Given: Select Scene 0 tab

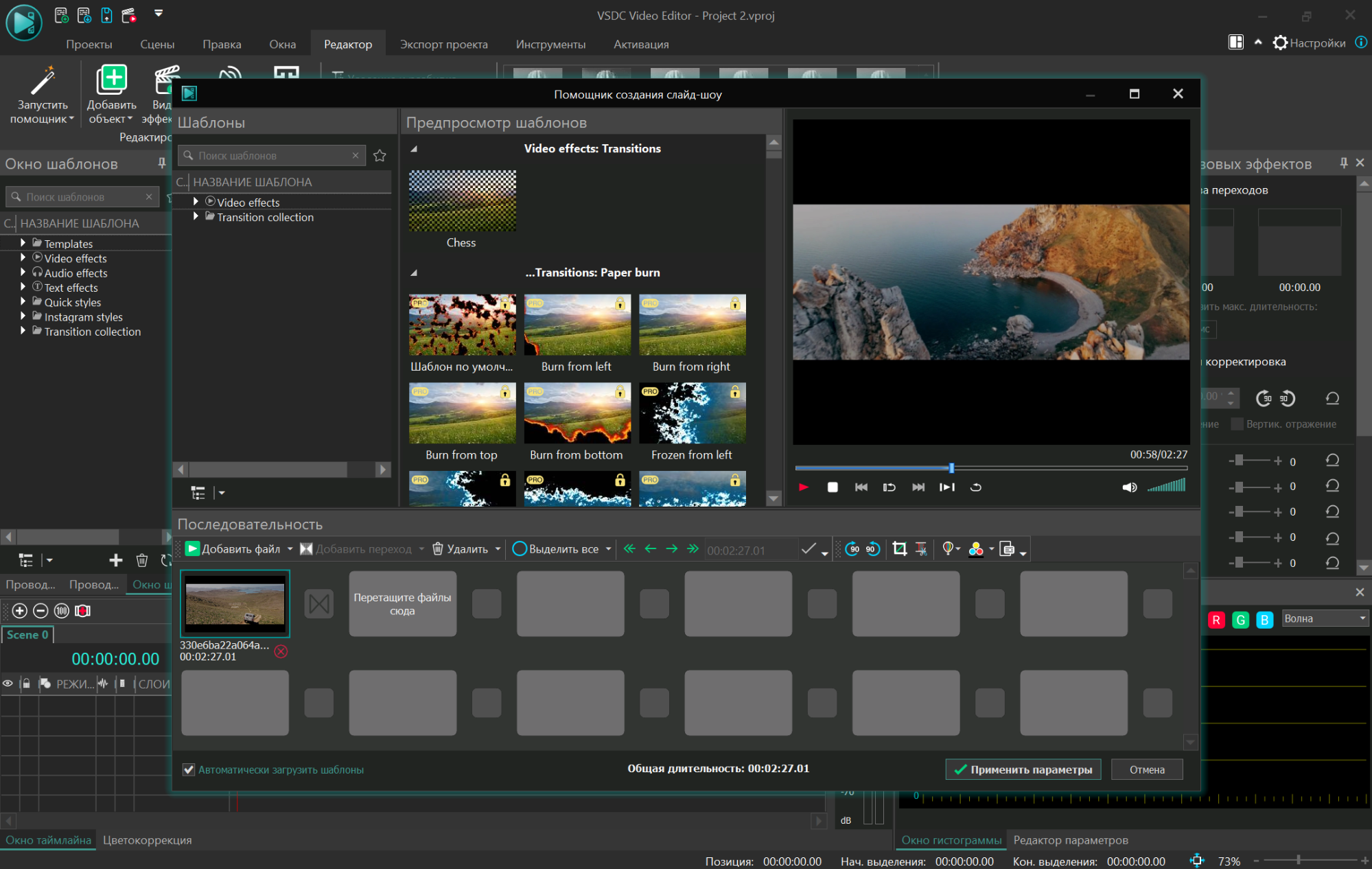Looking at the screenshot, I should click(x=27, y=635).
